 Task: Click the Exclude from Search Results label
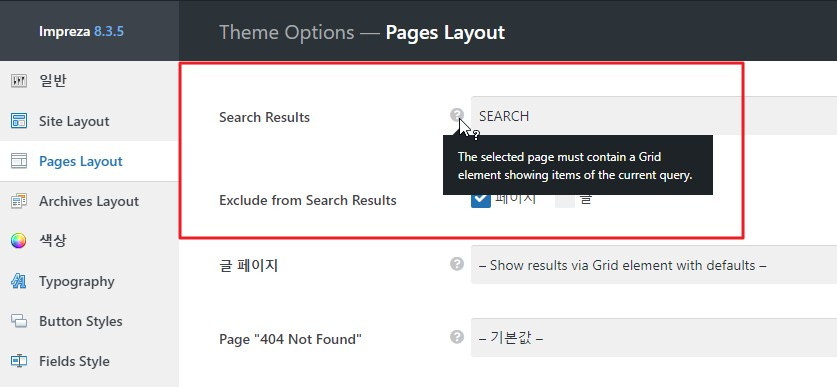(x=308, y=201)
